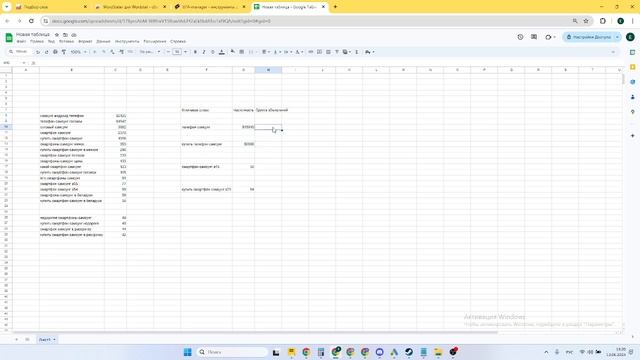Open the font family dropdown
This screenshot has width=640, height=360.
(x=149, y=52)
